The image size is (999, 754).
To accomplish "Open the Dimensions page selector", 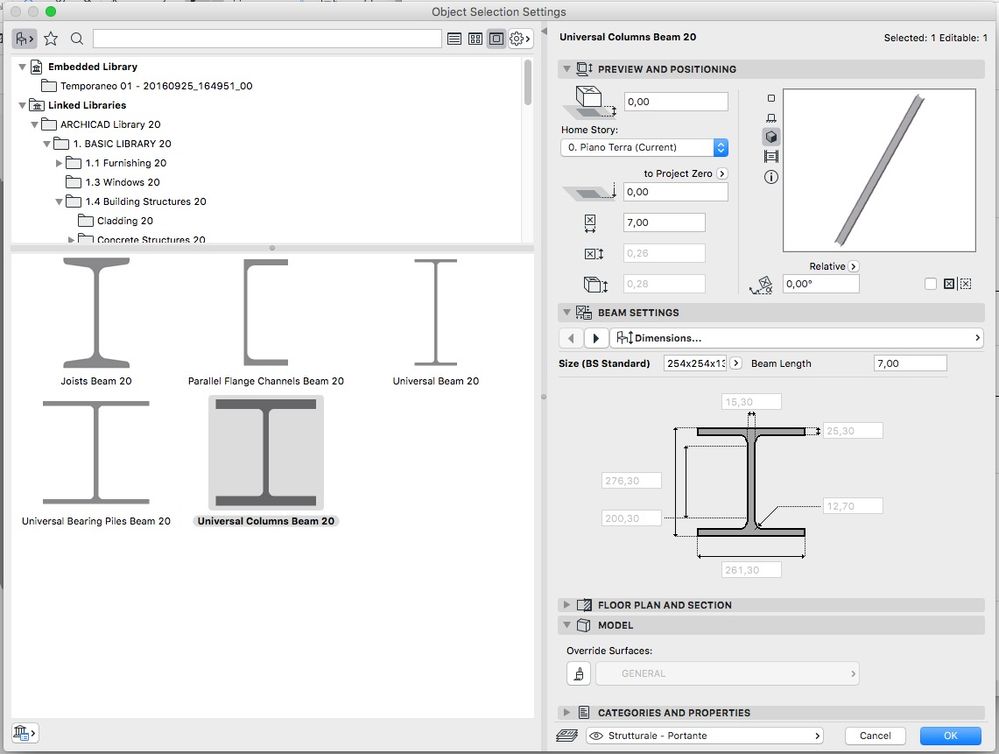I will click(796, 338).
